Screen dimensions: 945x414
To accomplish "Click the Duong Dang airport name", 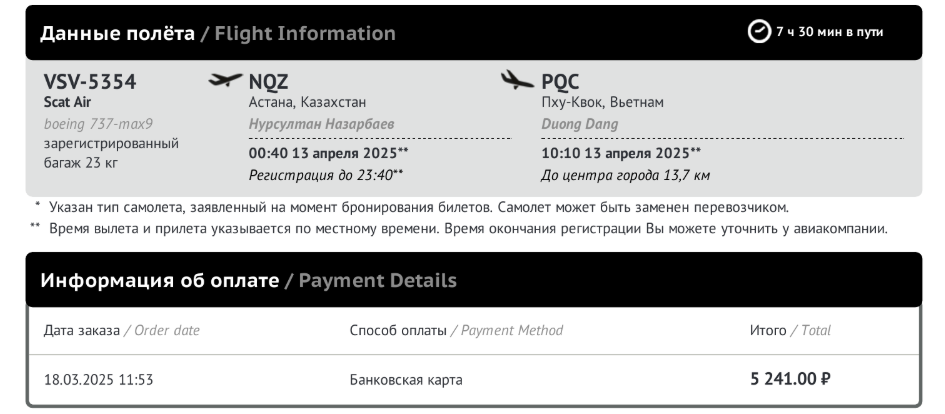I will click(579, 124).
